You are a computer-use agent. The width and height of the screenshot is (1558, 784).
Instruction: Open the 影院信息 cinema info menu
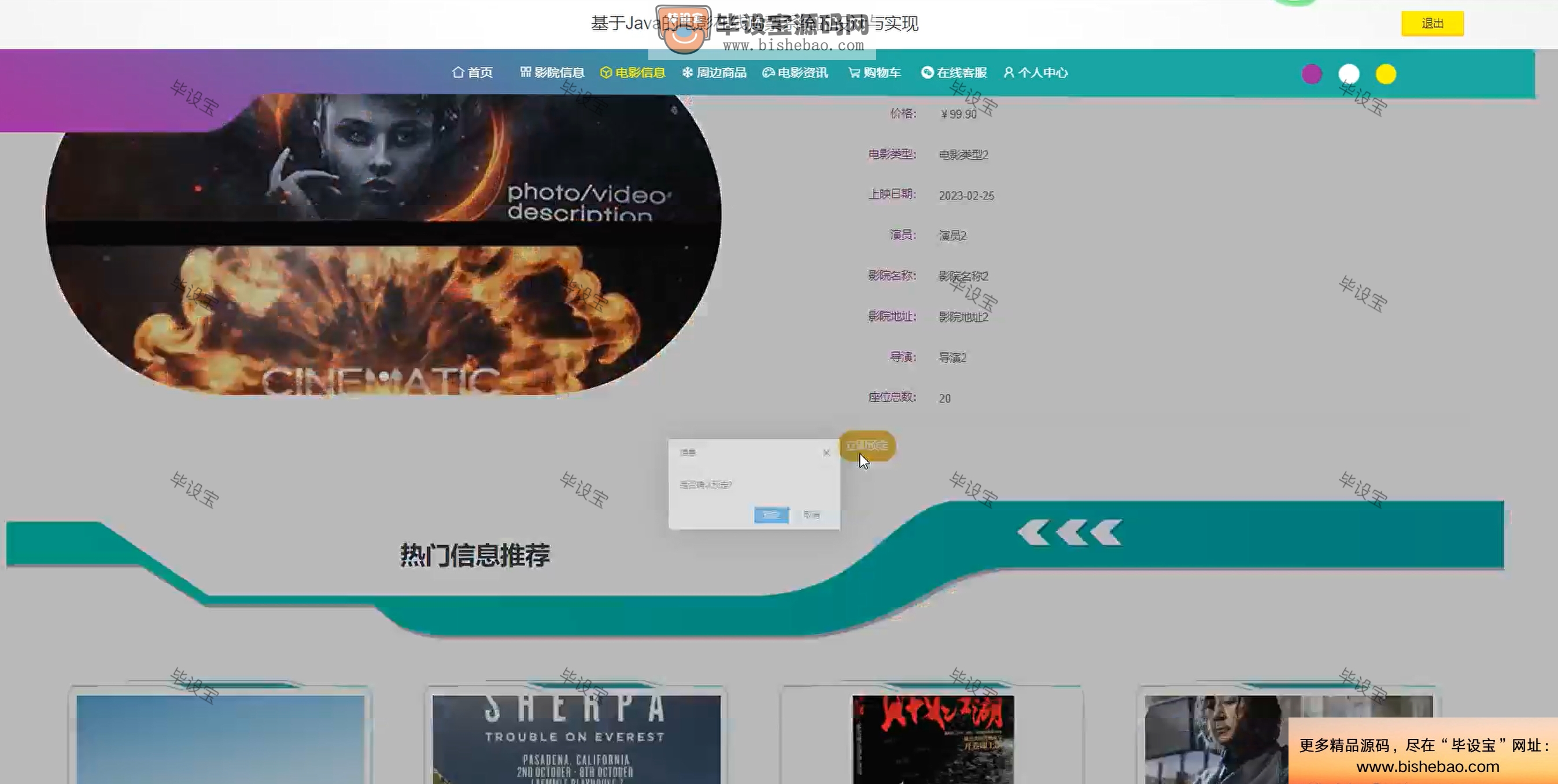click(552, 72)
